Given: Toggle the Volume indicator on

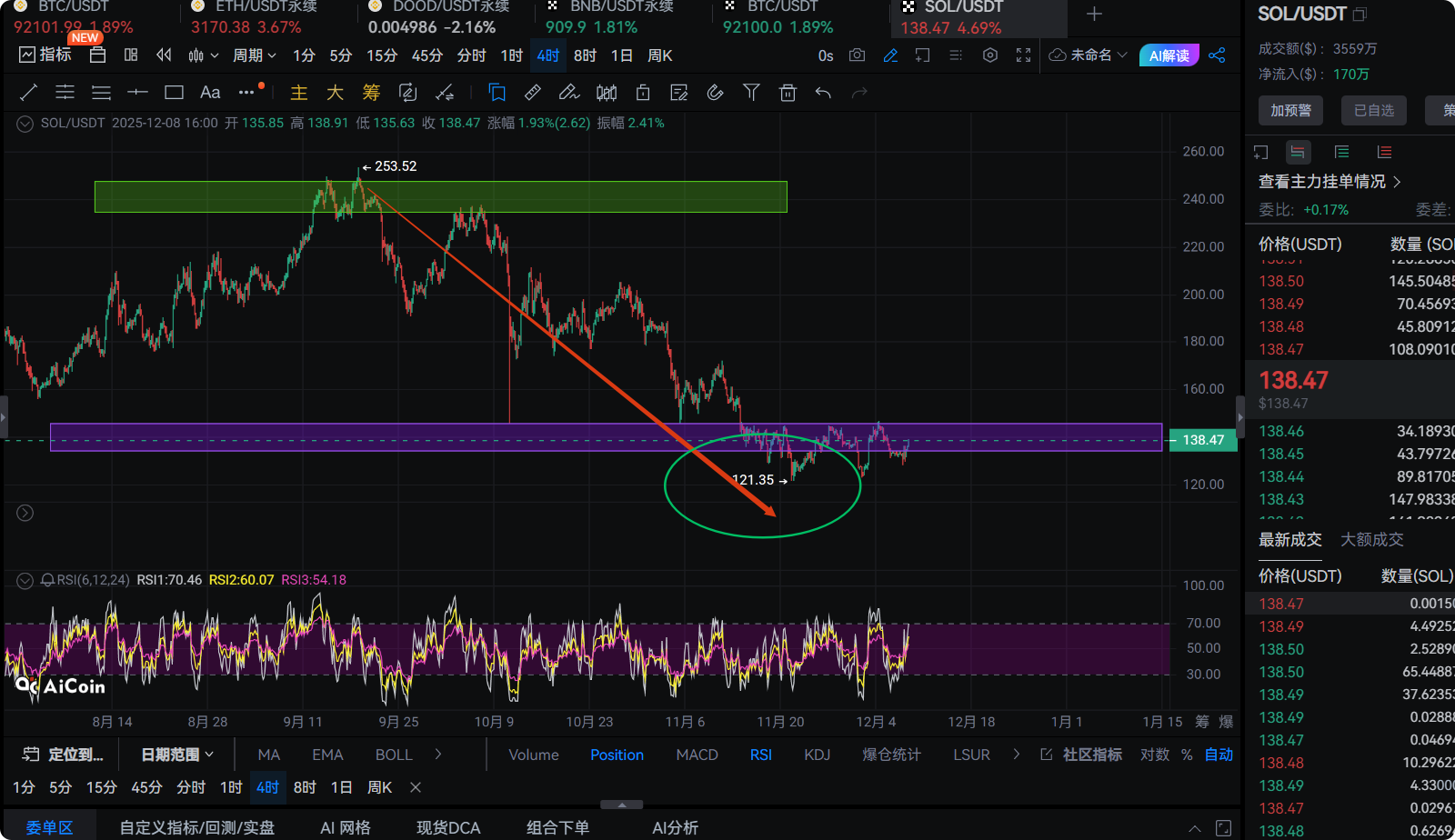Looking at the screenshot, I should (533, 755).
